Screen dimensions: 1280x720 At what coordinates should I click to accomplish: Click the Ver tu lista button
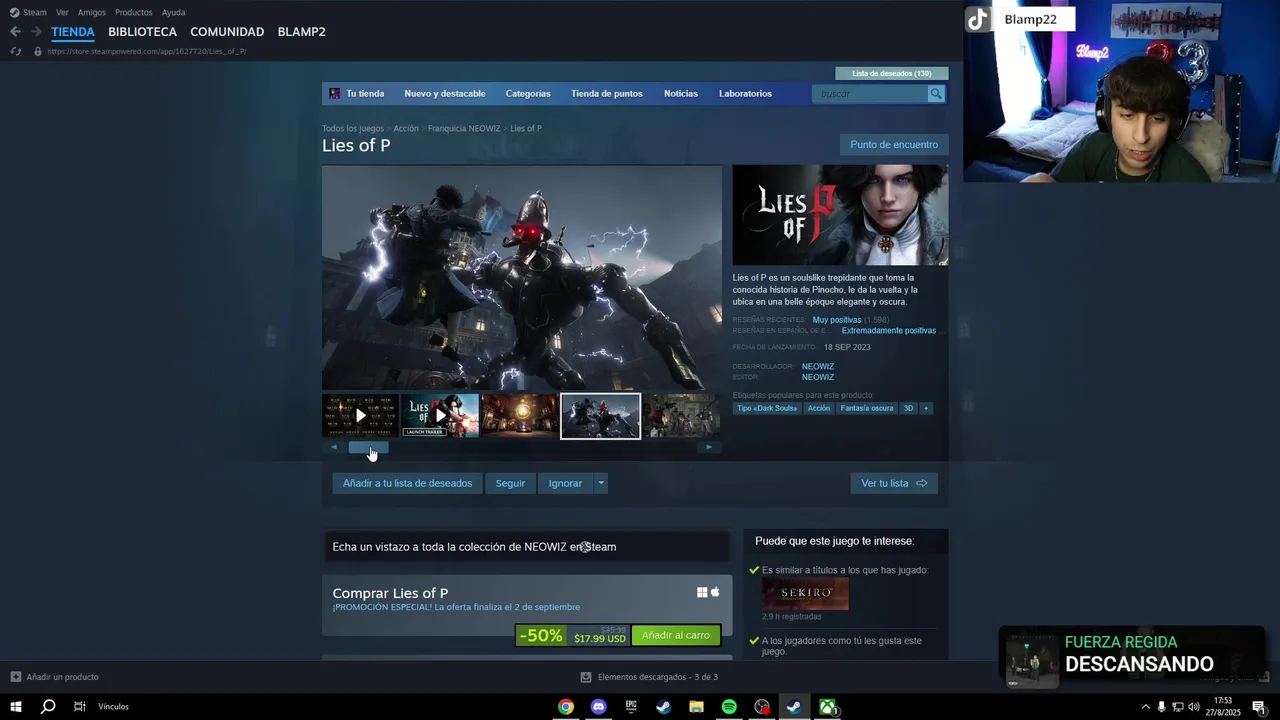894,483
